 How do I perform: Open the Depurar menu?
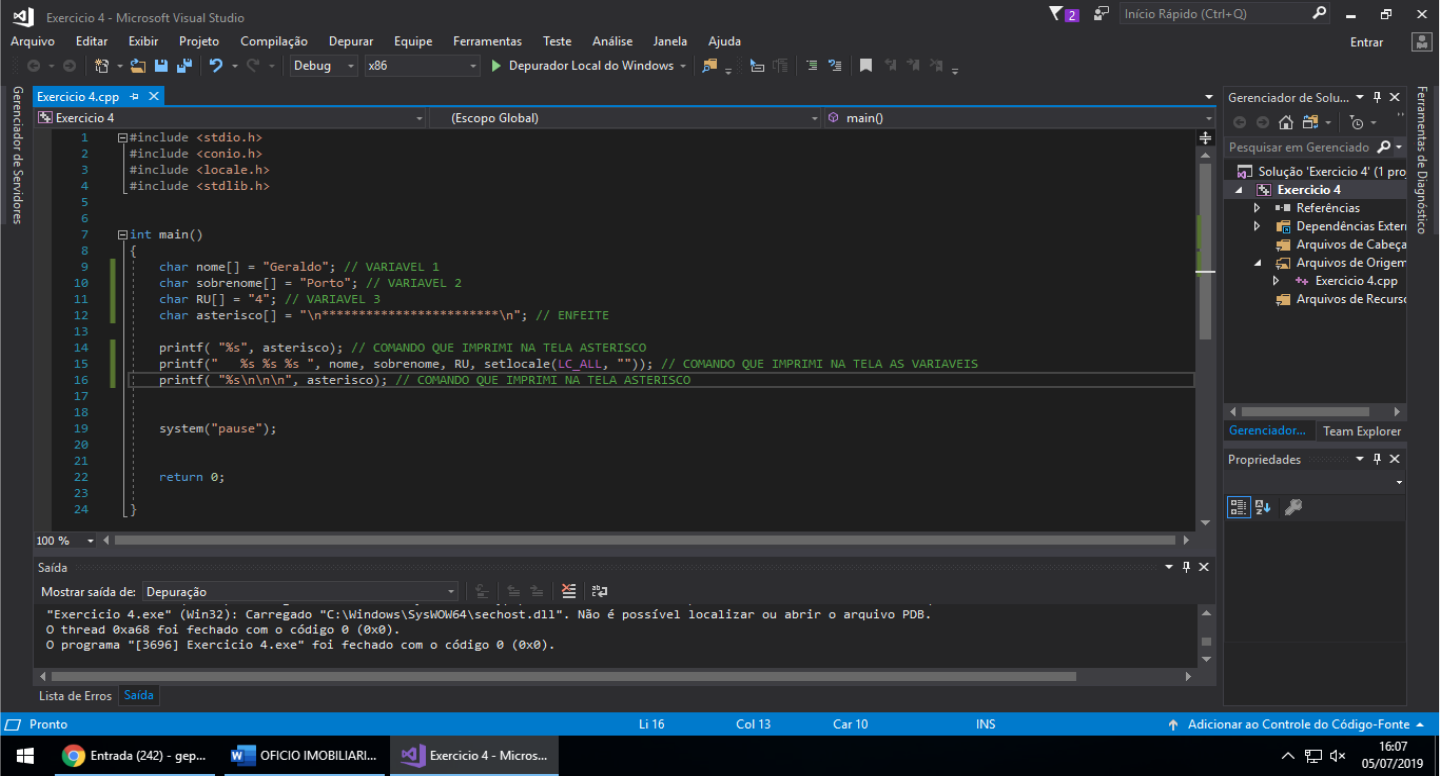(350, 41)
